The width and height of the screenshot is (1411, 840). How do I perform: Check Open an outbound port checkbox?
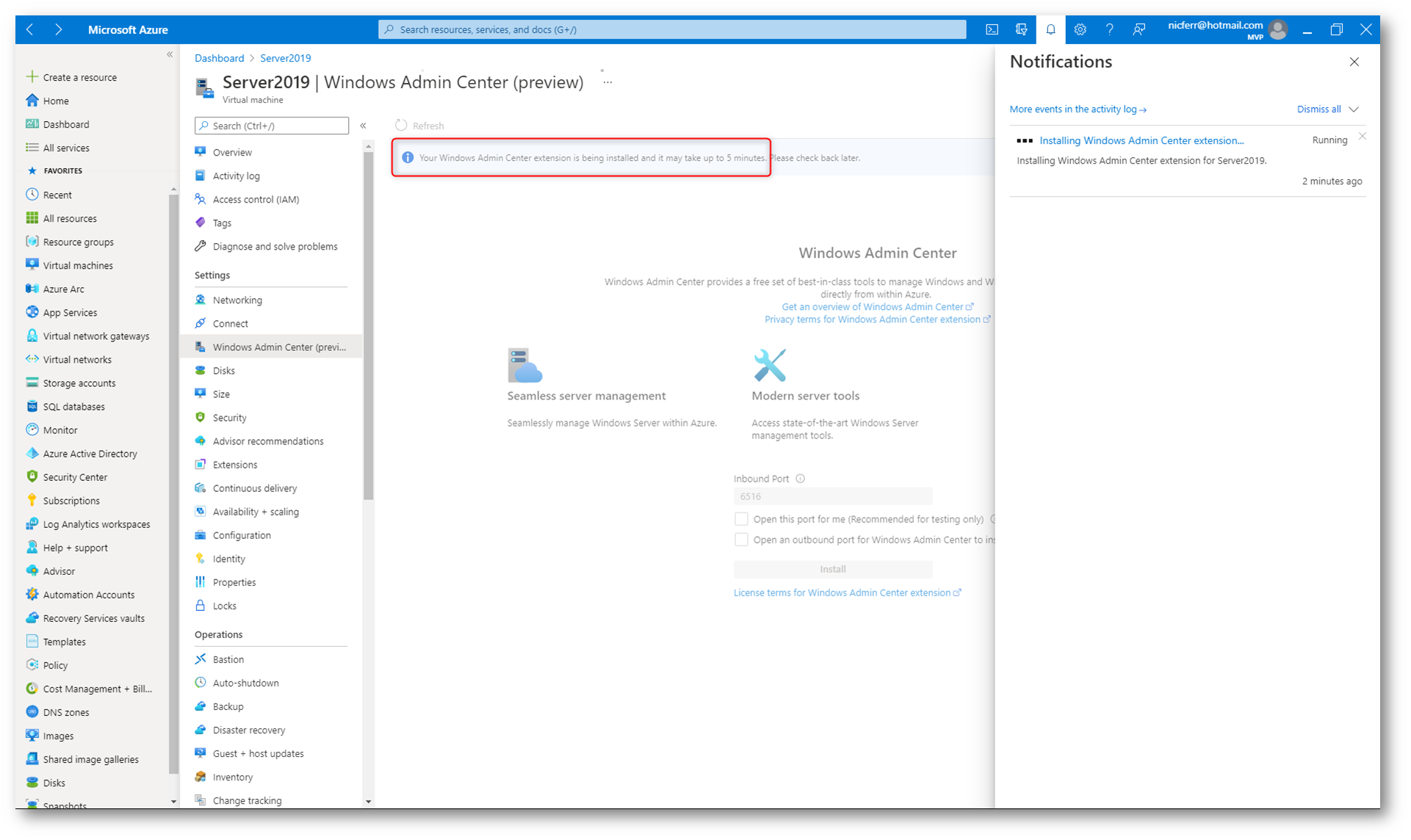click(741, 540)
